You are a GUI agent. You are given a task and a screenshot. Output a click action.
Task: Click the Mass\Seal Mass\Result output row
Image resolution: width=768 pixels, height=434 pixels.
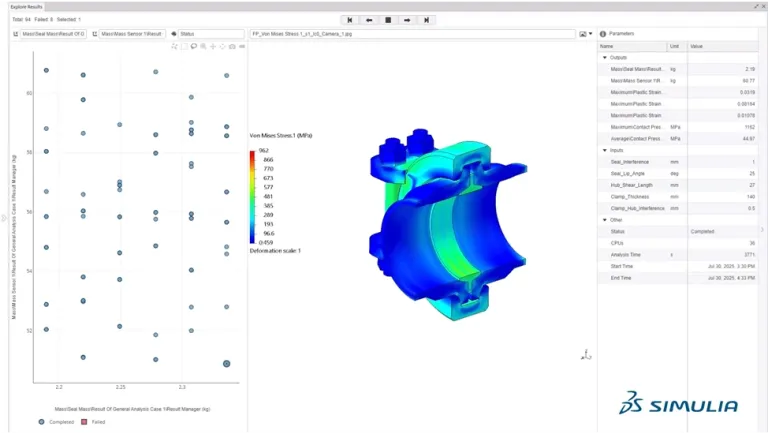pos(678,69)
